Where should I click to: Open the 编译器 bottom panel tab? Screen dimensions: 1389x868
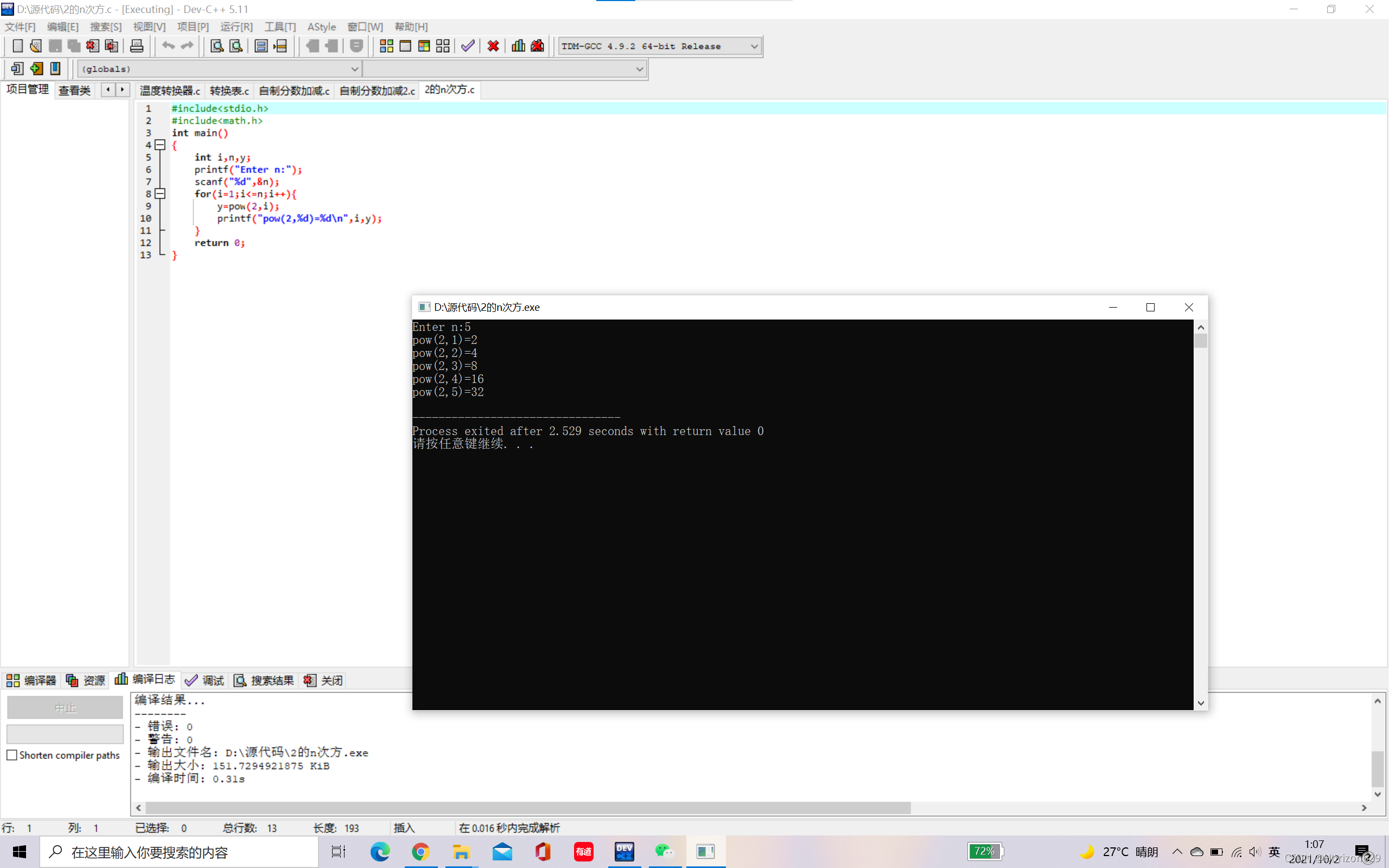click(x=31, y=680)
